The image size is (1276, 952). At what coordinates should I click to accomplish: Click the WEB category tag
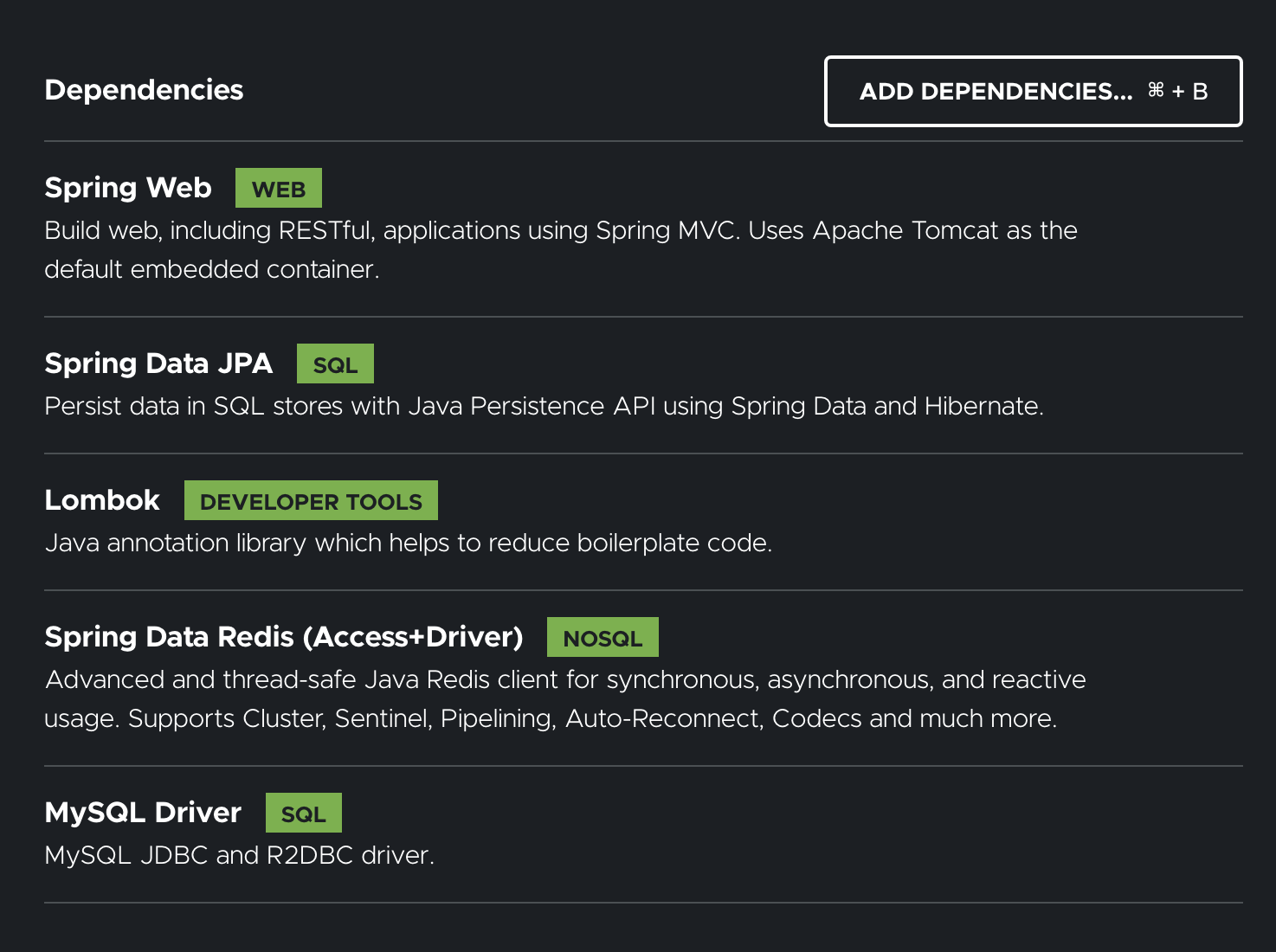(x=279, y=189)
